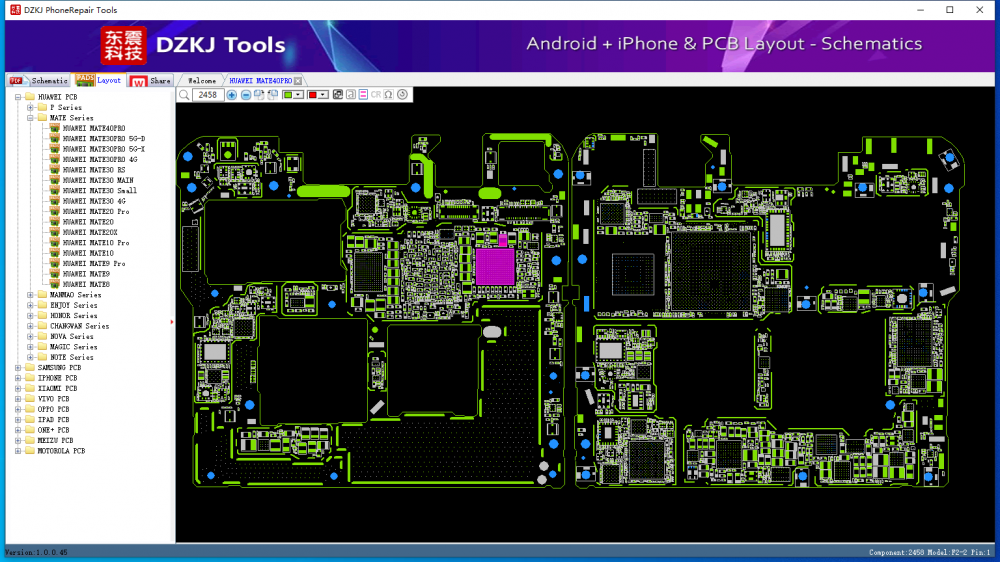
Task: Click the overlapping windows toolbar icon
Action: tap(337, 95)
